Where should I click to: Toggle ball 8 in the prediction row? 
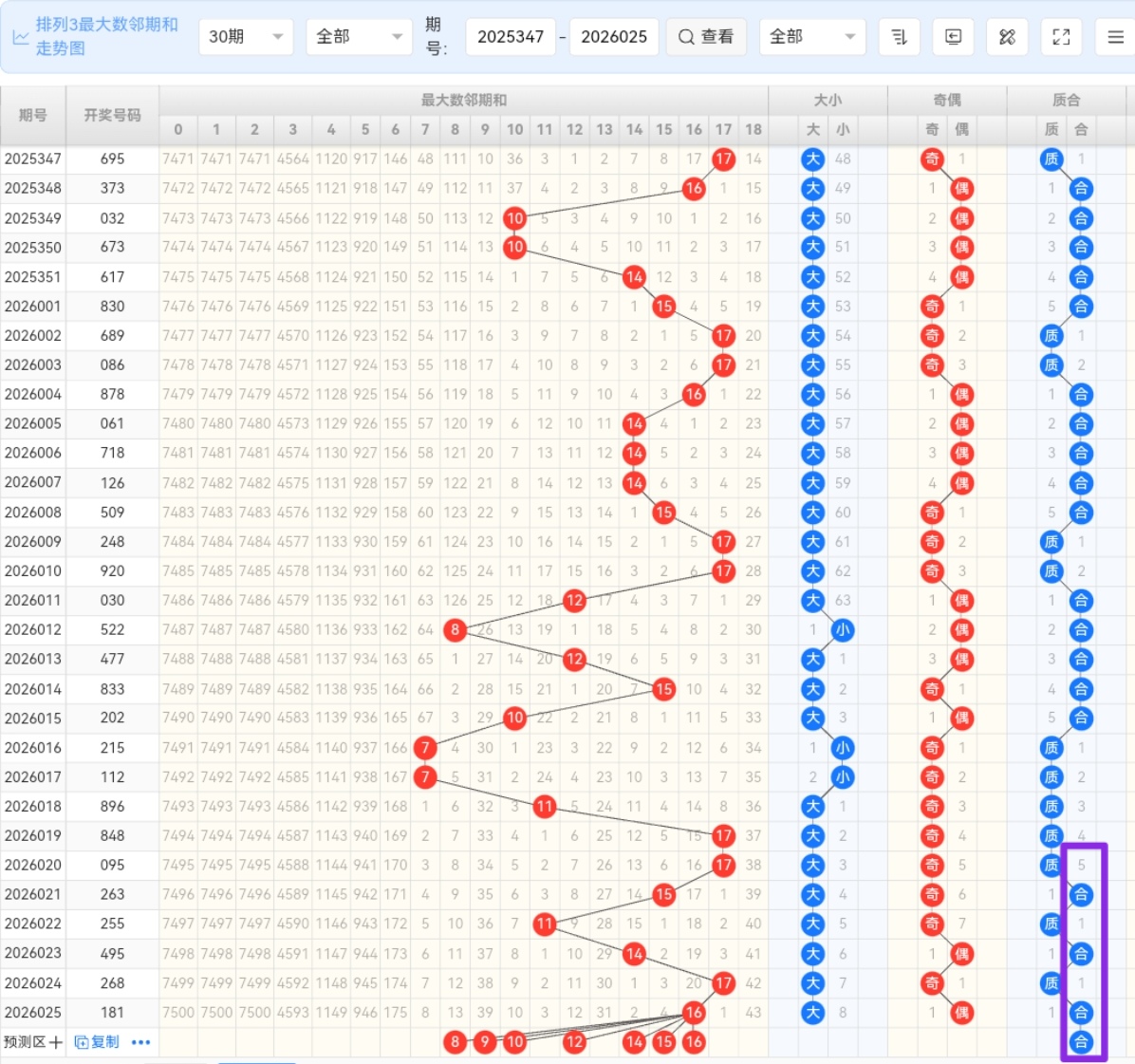click(x=455, y=1041)
